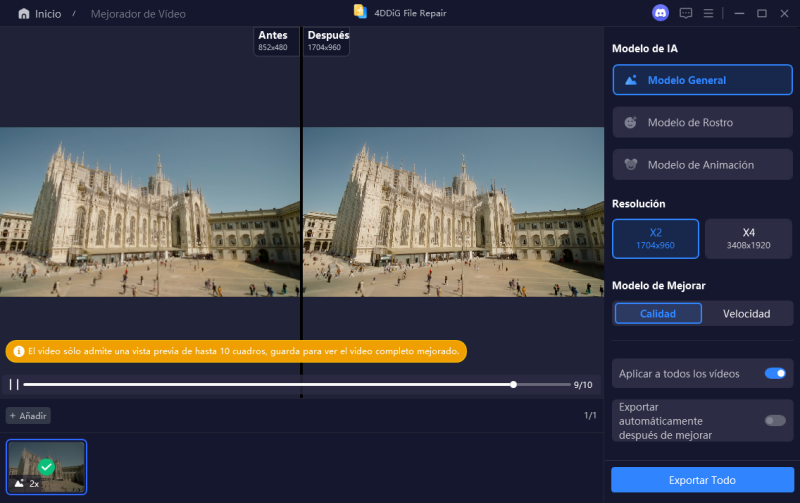Click the feedback chat bubble icon
Screen dimensions: 800x503
(x=686, y=13)
